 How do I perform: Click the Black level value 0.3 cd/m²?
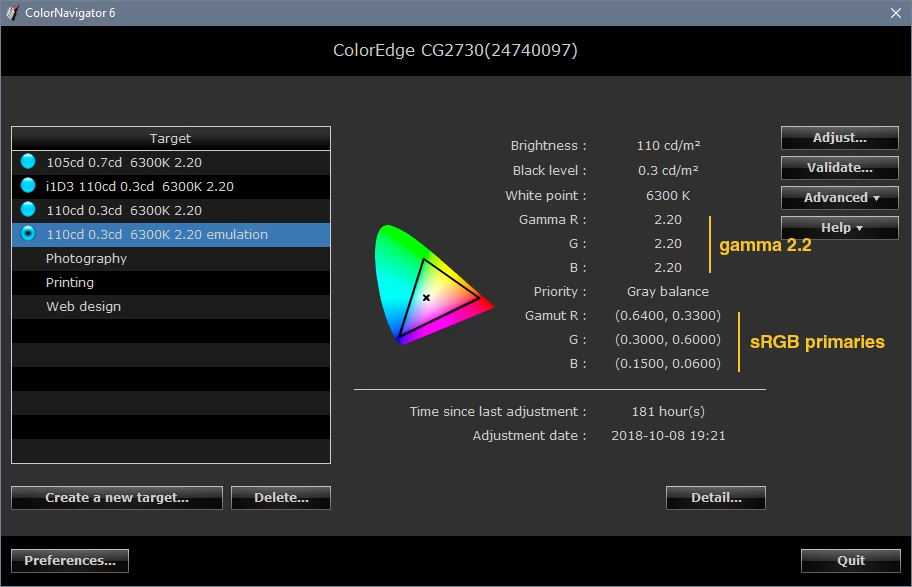[668, 170]
